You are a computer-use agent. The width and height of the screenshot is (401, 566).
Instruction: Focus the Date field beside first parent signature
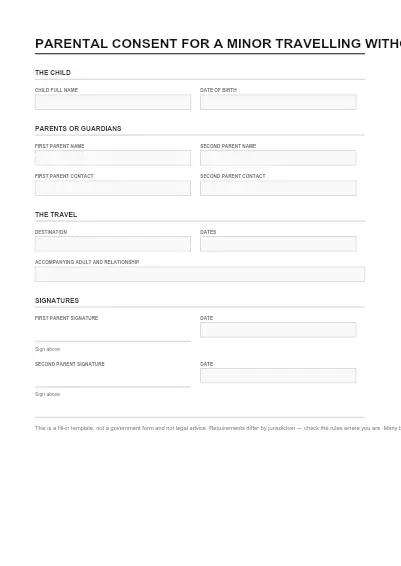click(x=278, y=330)
